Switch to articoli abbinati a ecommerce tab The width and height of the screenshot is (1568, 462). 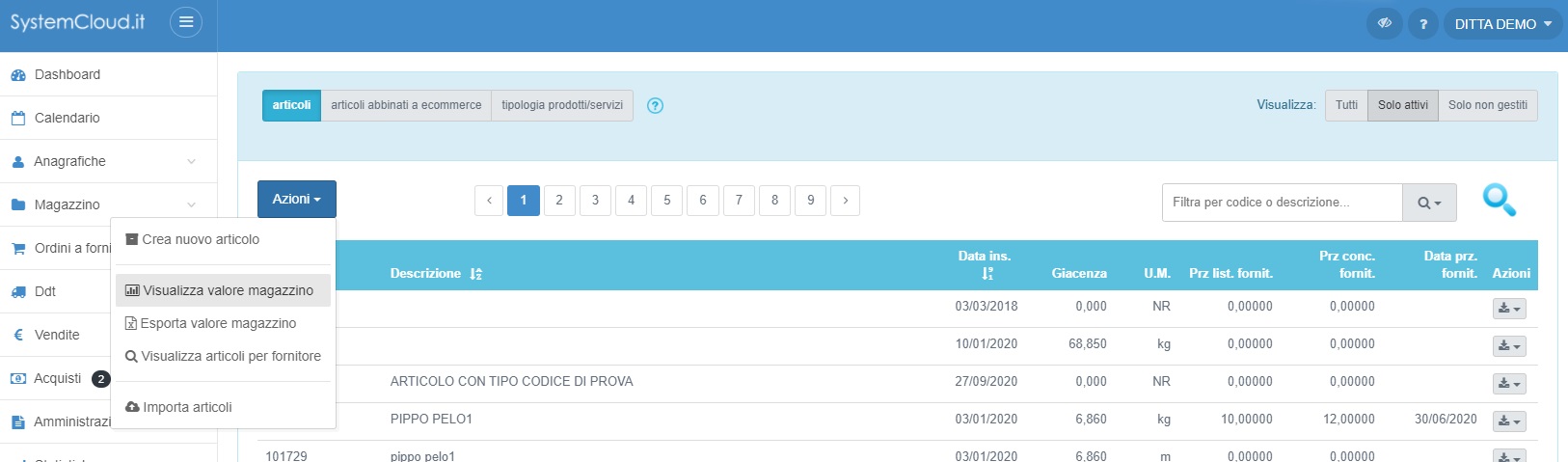[406, 105]
